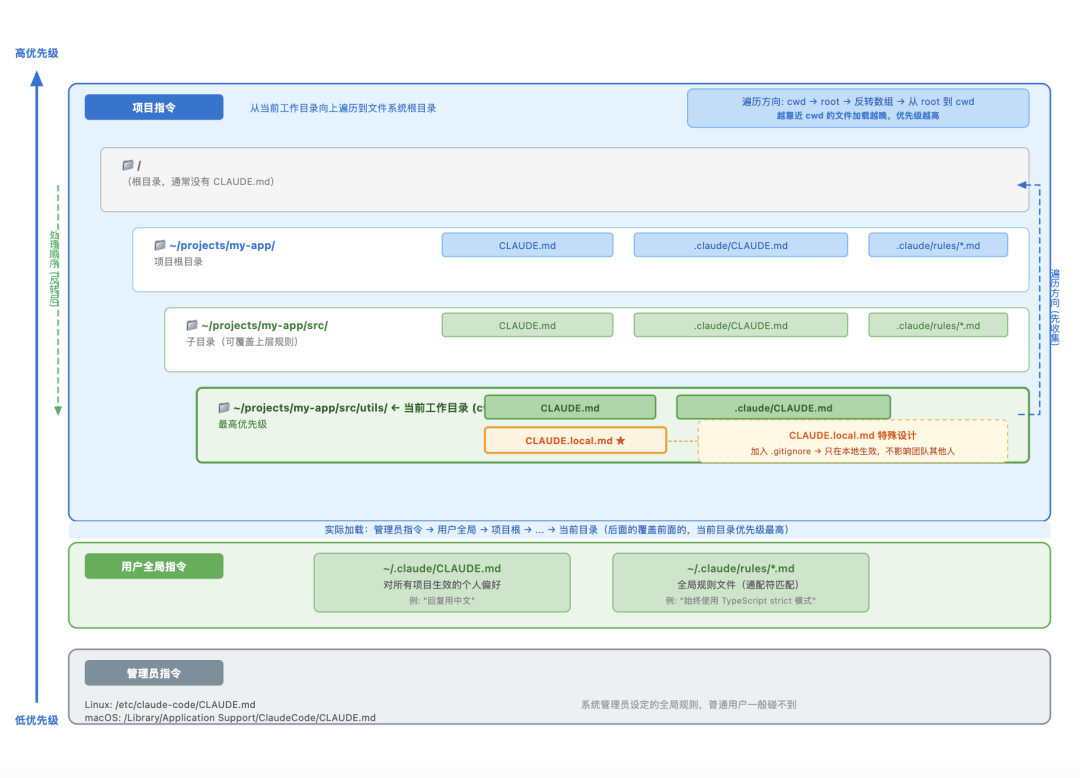This screenshot has height=778, width=1080.
Task: Select the green 用户全局指令 label button
Action: 154,566
